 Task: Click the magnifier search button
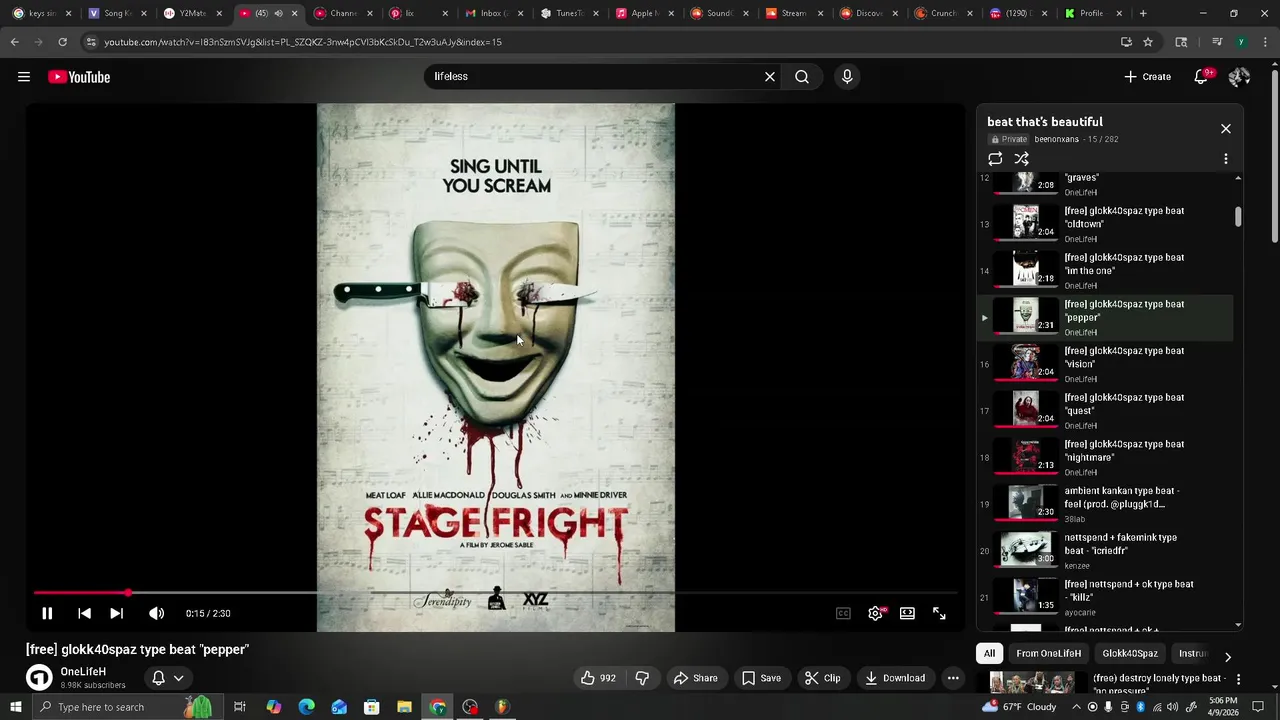click(x=802, y=77)
